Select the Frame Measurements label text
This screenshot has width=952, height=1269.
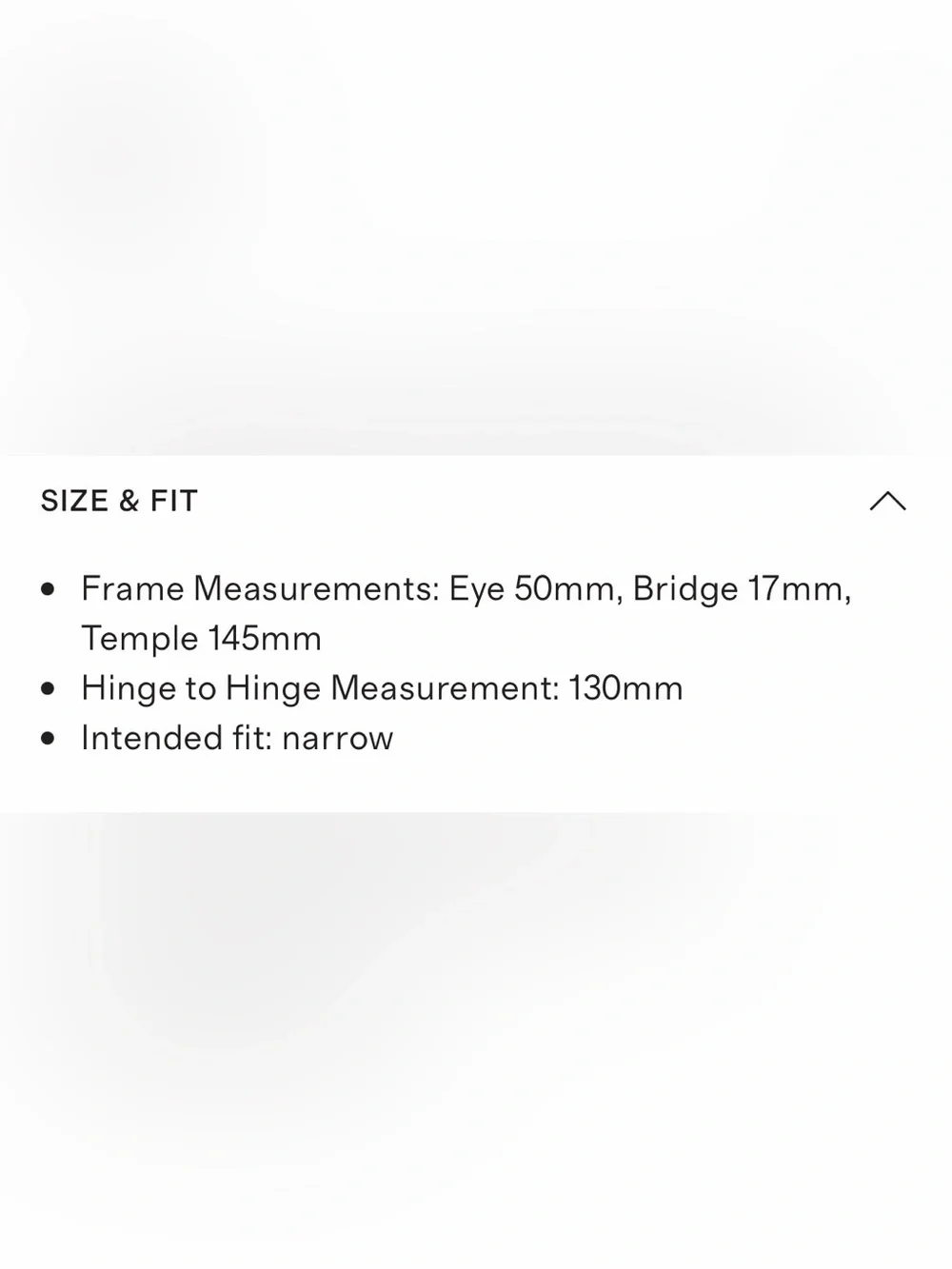260,588
